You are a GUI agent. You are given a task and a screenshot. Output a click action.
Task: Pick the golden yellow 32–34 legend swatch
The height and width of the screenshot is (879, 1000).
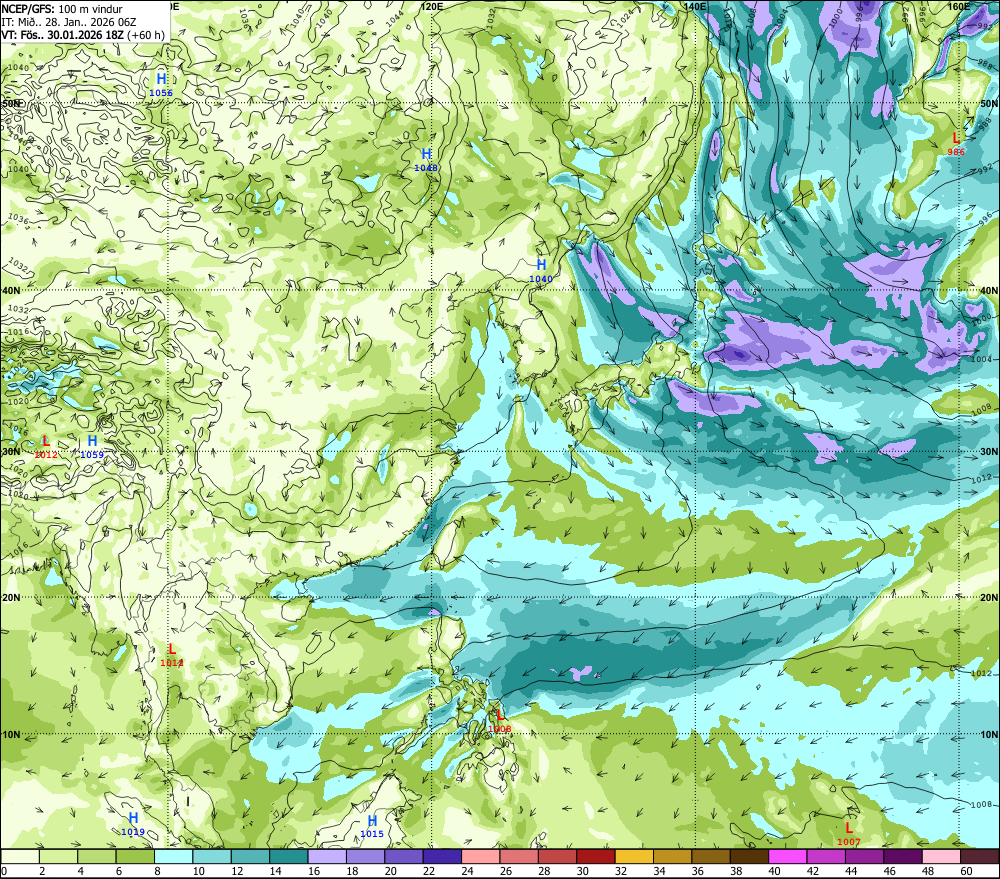click(635, 856)
